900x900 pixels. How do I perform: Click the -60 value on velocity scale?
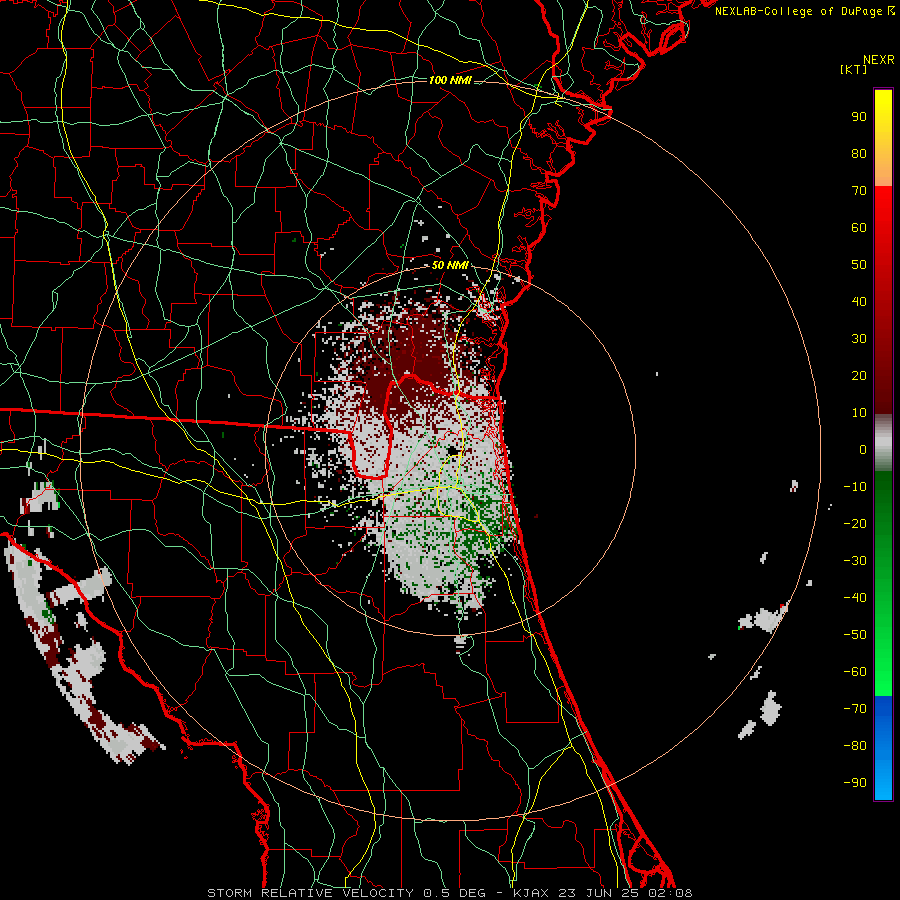click(855, 672)
